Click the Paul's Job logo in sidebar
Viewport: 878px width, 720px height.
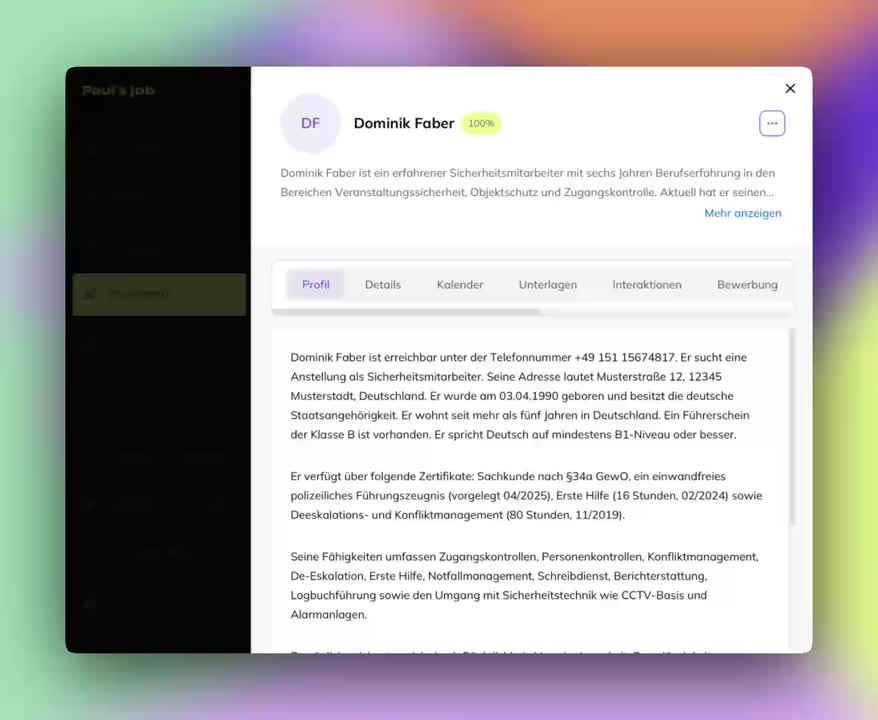(x=118, y=90)
